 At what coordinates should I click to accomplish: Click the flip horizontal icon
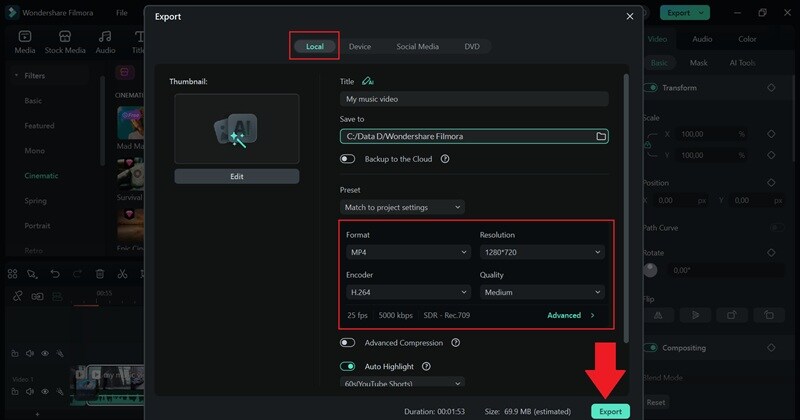point(658,315)
